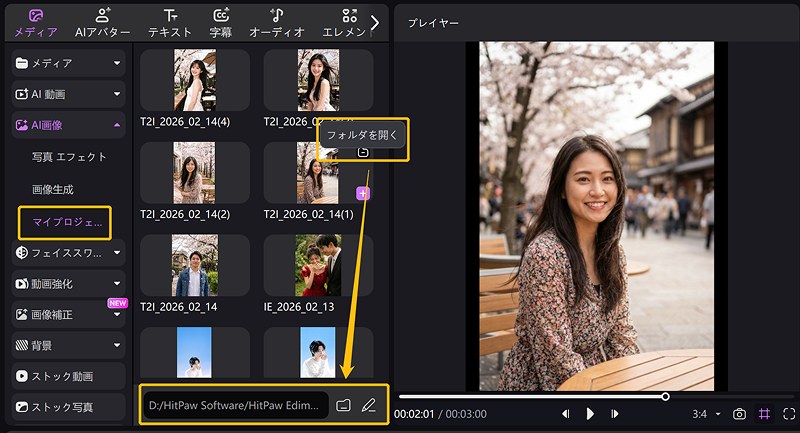800x433 pixels.
Task: Open the 3:4 aspect ratio dropdown
Action: pyautogui.click(x=708, y=413)
